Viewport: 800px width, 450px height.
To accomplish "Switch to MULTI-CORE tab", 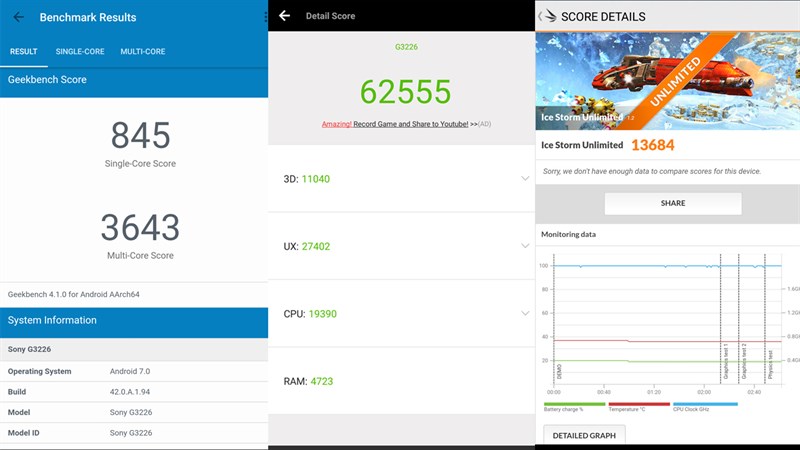I will 143,52.
